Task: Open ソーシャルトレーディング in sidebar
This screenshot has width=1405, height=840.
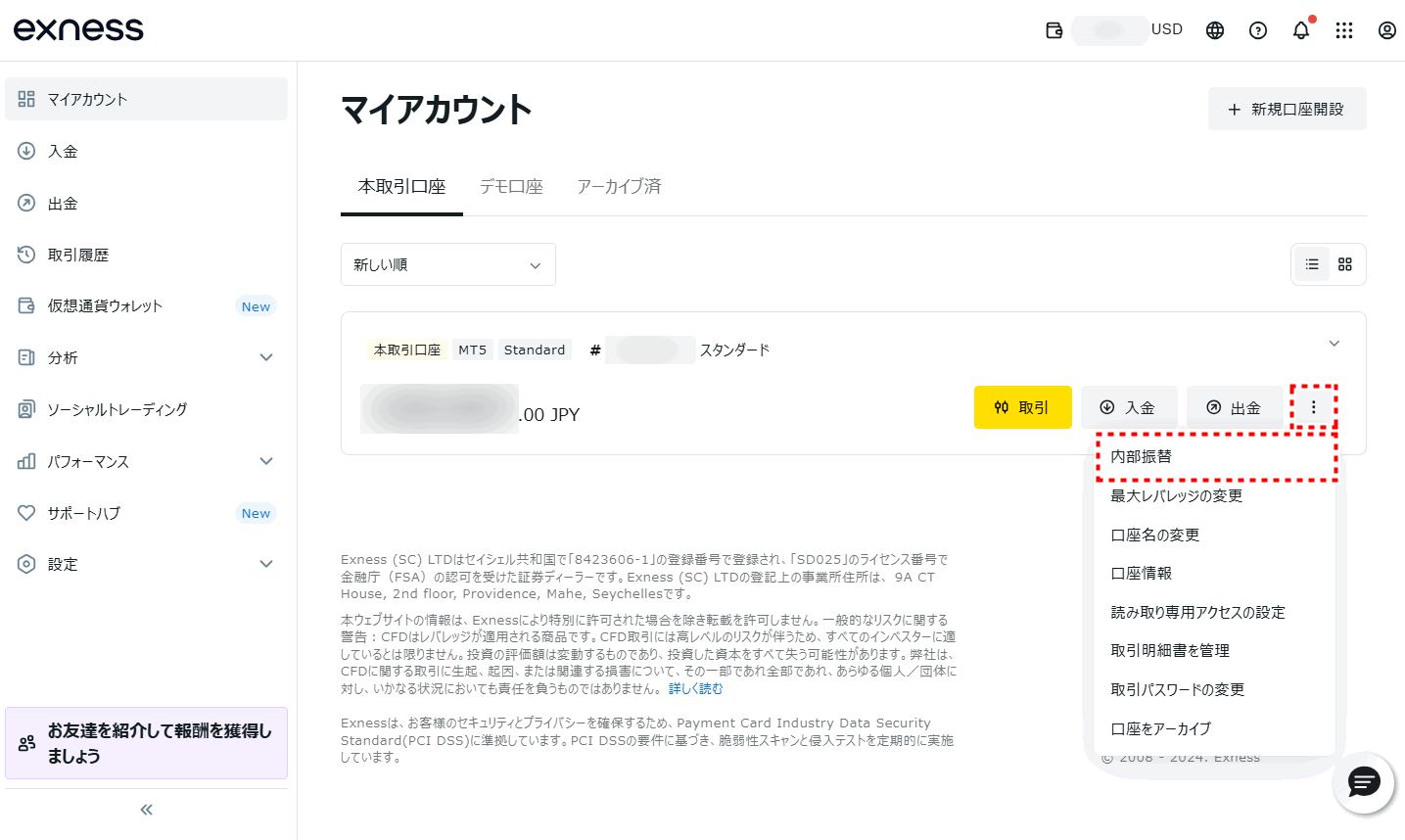Action: pyautogui.click(x=147, y=409)
